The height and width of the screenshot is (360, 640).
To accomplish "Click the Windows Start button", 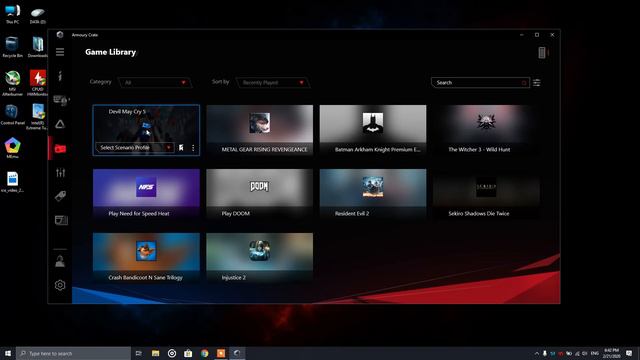I will coord(8,353).
